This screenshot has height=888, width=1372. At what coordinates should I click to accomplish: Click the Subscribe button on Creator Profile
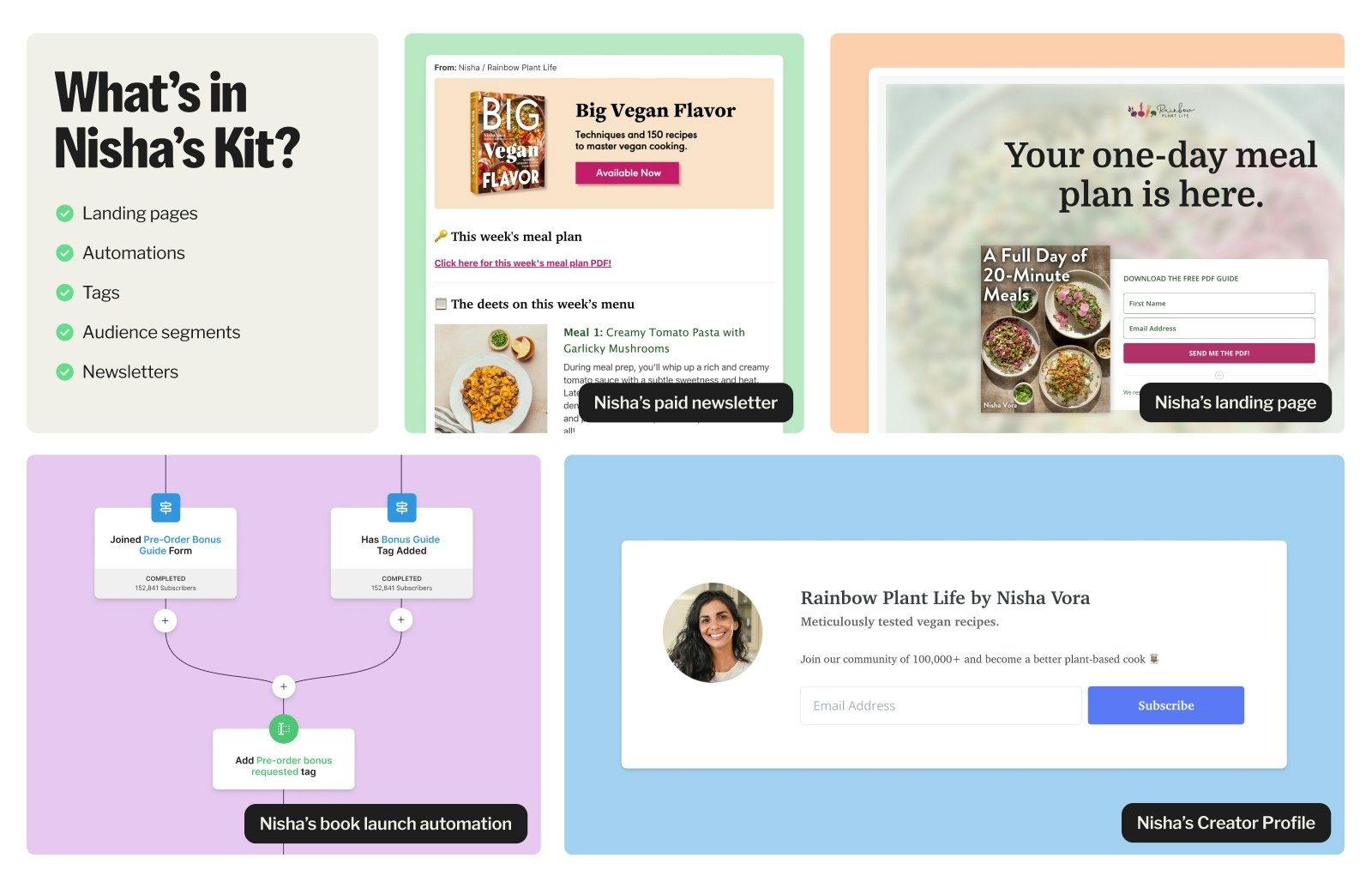click(x=1165, y=705)
